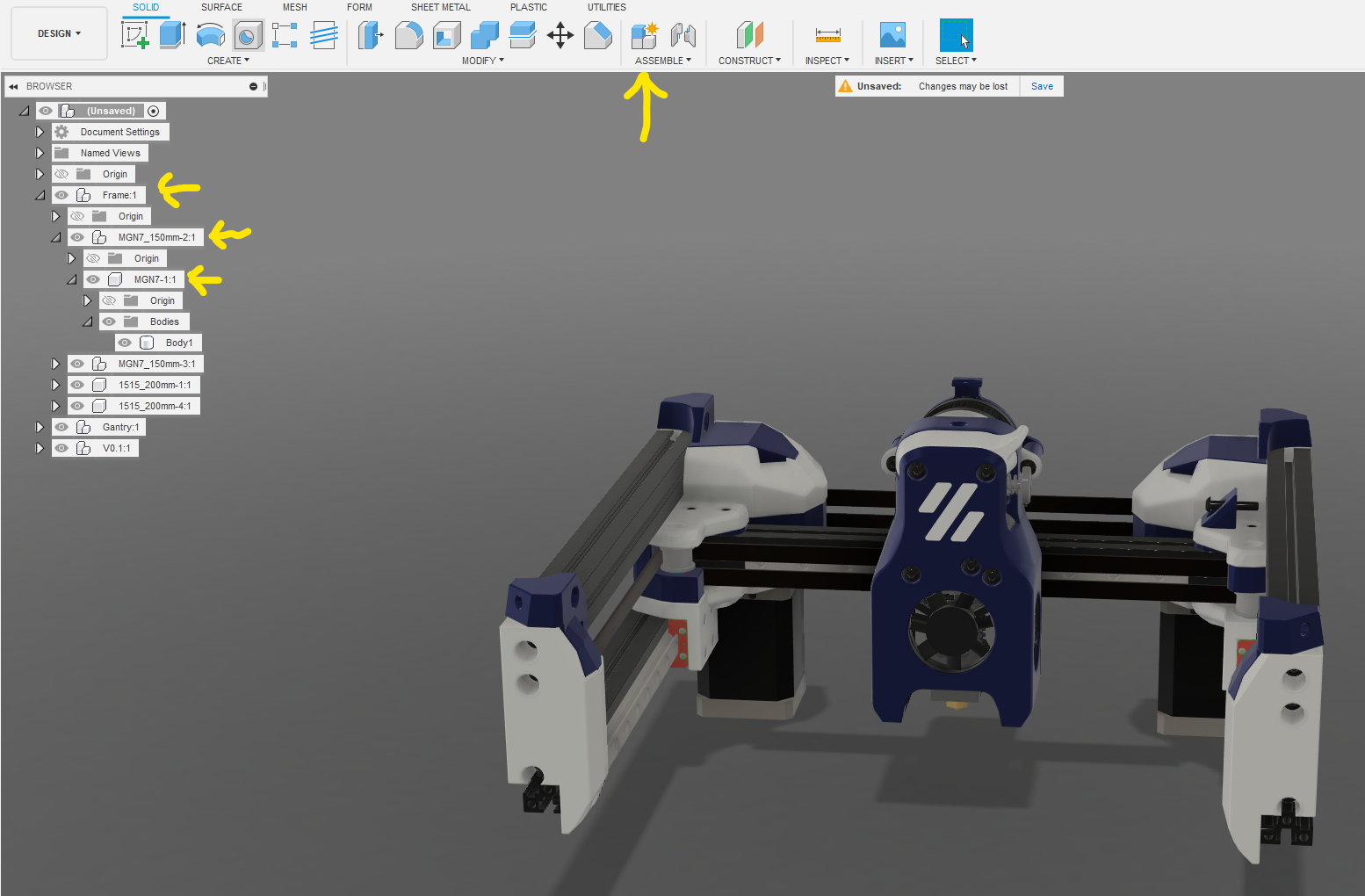Open the CONSTRUCT dropdown menu
The width and height of the screenshot is (1365, 896).
tap(749, 61)
